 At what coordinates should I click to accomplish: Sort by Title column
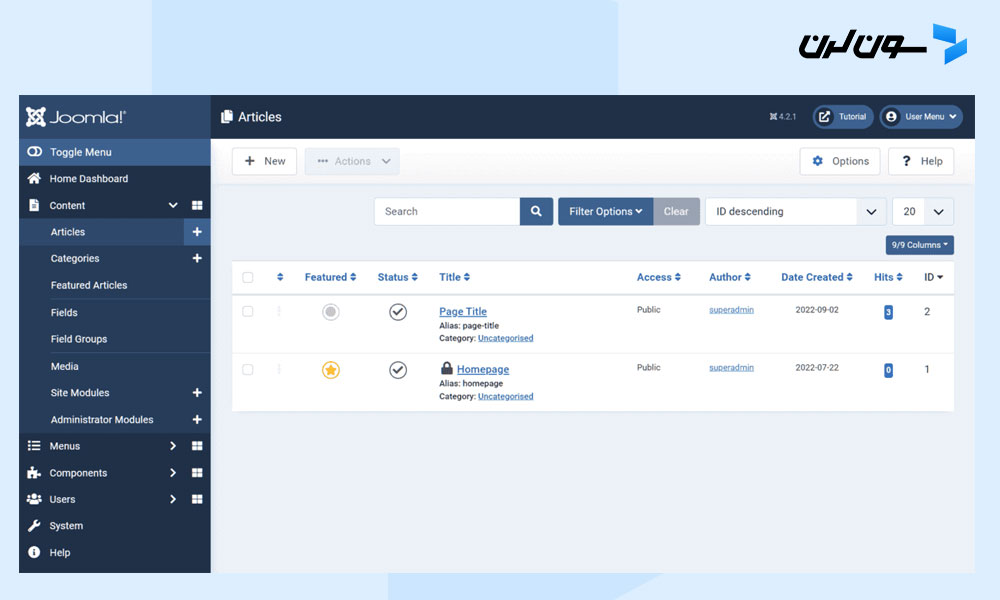click(454, 277)
